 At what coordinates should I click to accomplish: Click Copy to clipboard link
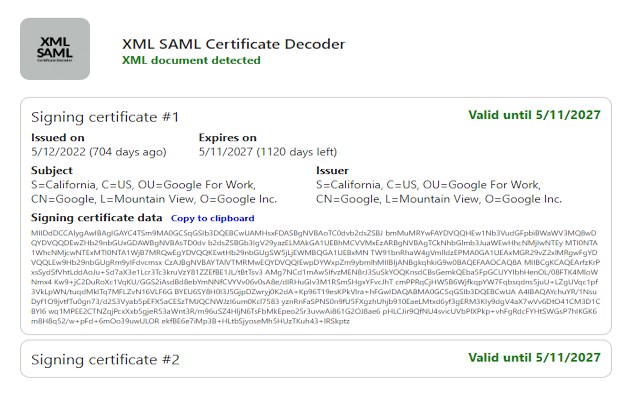coord(213,218)
